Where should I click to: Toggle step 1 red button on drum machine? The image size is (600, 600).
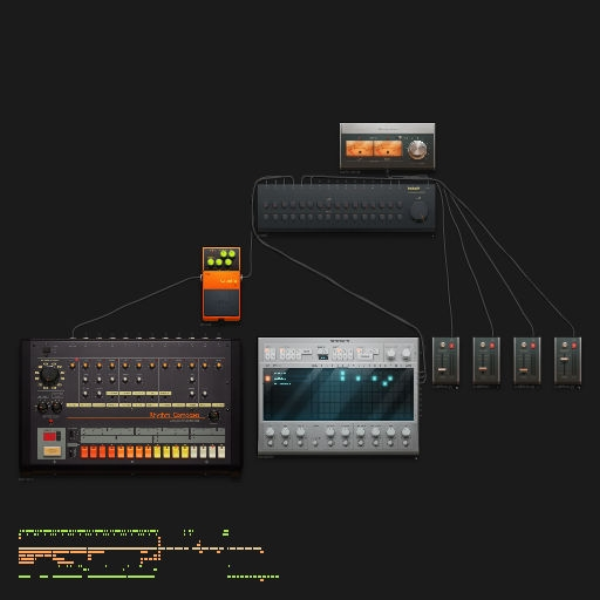(x=84, y=452)
